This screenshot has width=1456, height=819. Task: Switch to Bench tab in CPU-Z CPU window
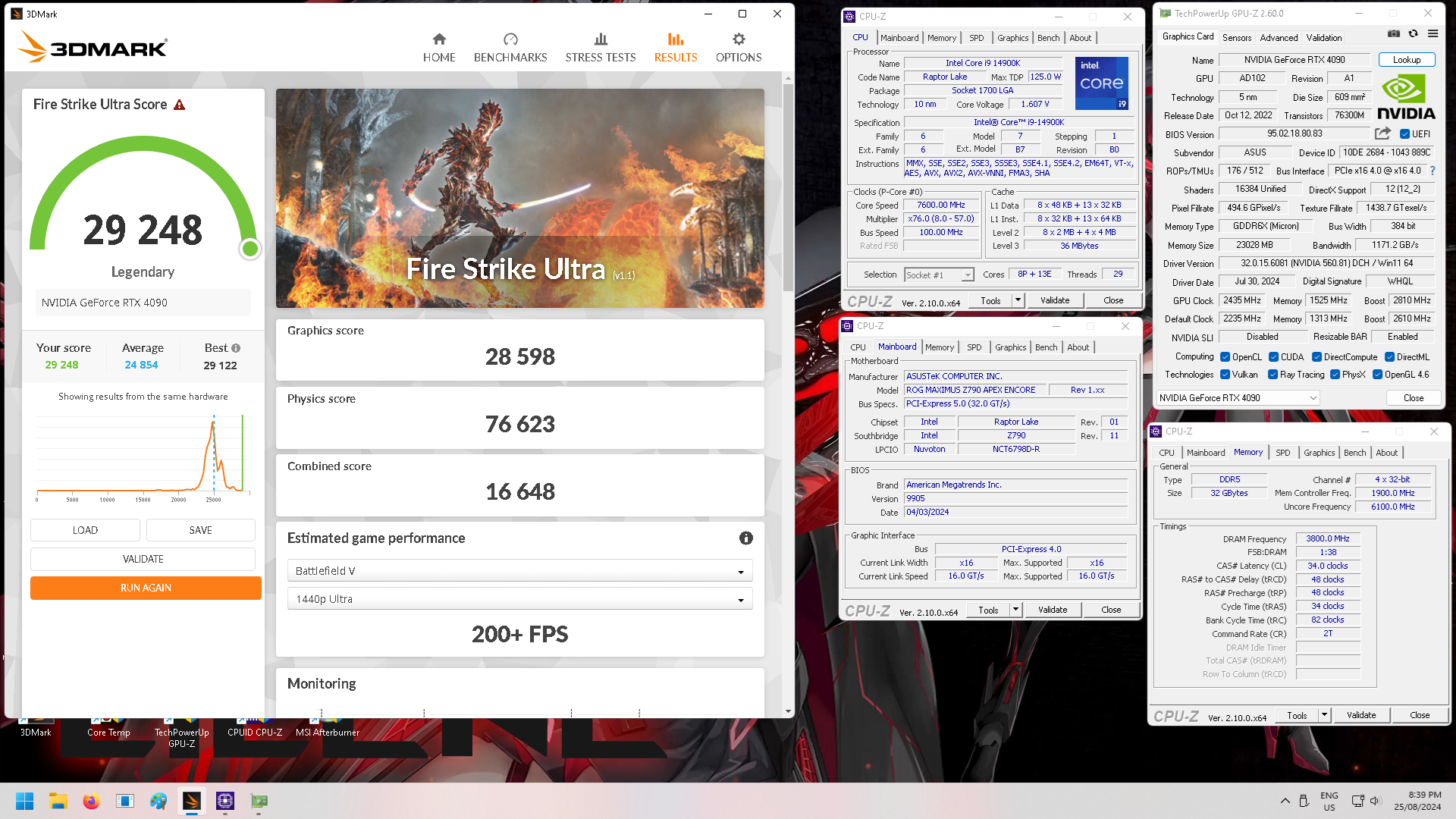pyautogui.click(x=1049, y=38)
